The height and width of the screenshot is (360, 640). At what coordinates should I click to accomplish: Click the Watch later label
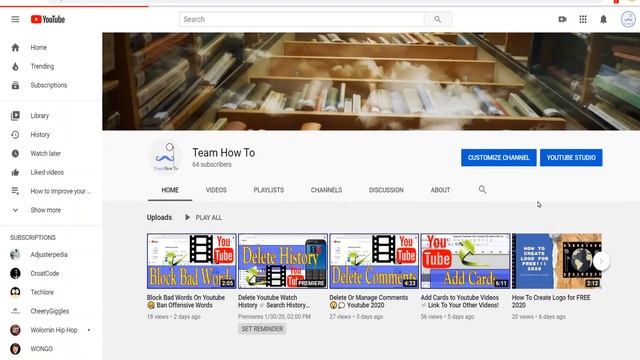[46, 153]
